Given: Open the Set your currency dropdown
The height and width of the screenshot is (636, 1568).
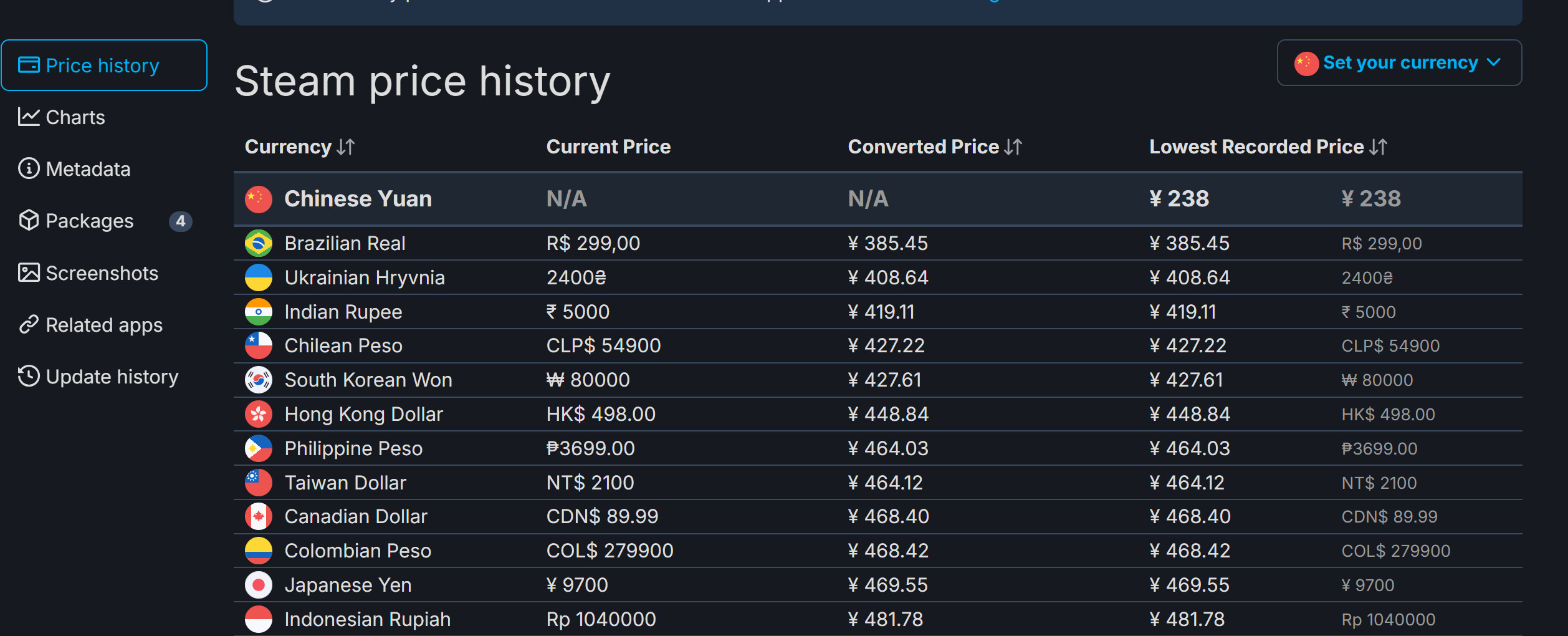Looking at the screenshot, I should tap(1399, 63).
